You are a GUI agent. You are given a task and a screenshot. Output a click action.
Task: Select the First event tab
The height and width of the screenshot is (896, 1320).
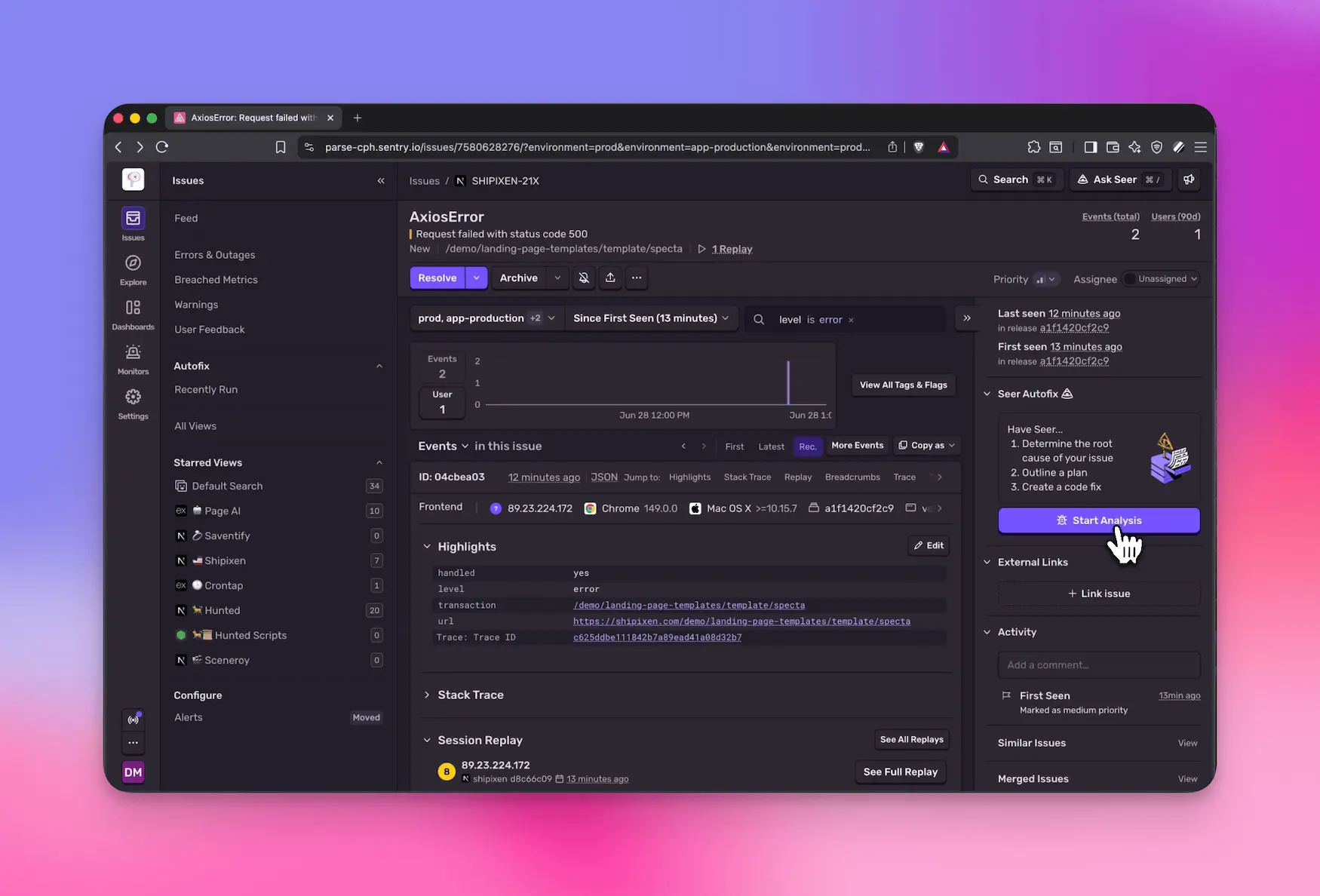pos(734,446)
